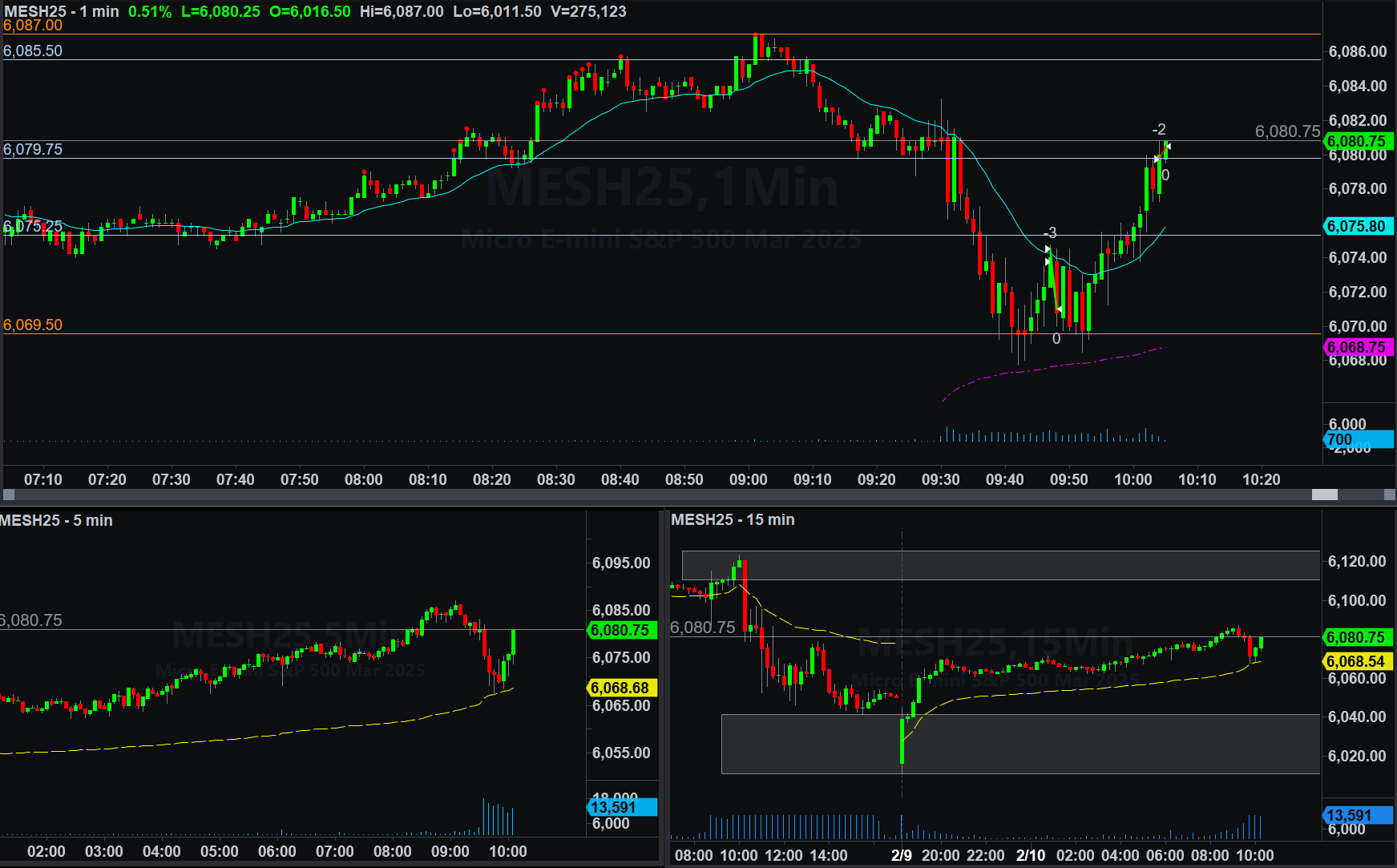The image size is (1397, 868).
Task: Select the MESH25 - 15 min chart title
Action: [x=733, y=519]
